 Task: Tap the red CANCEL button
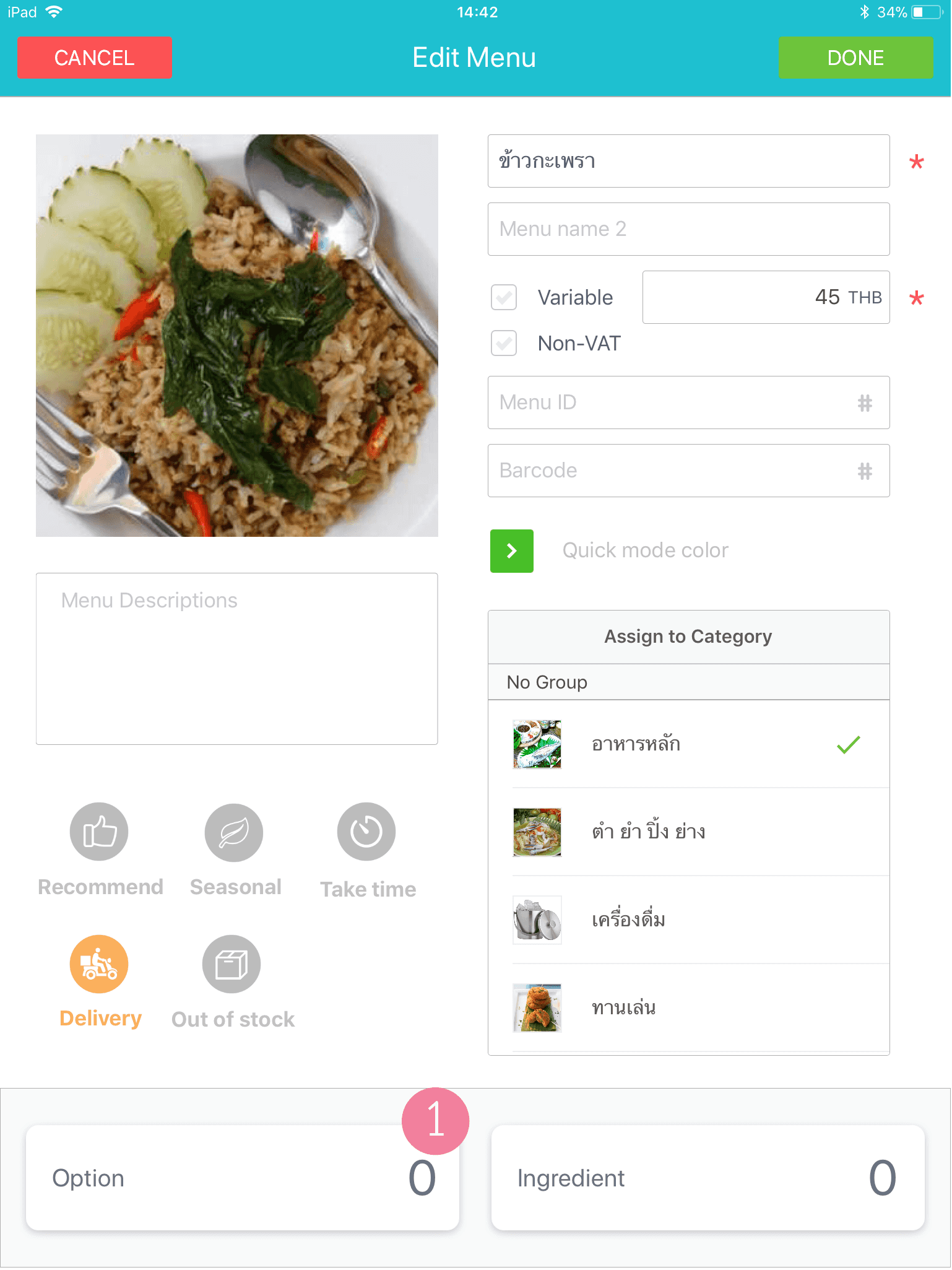click(94, 58)
